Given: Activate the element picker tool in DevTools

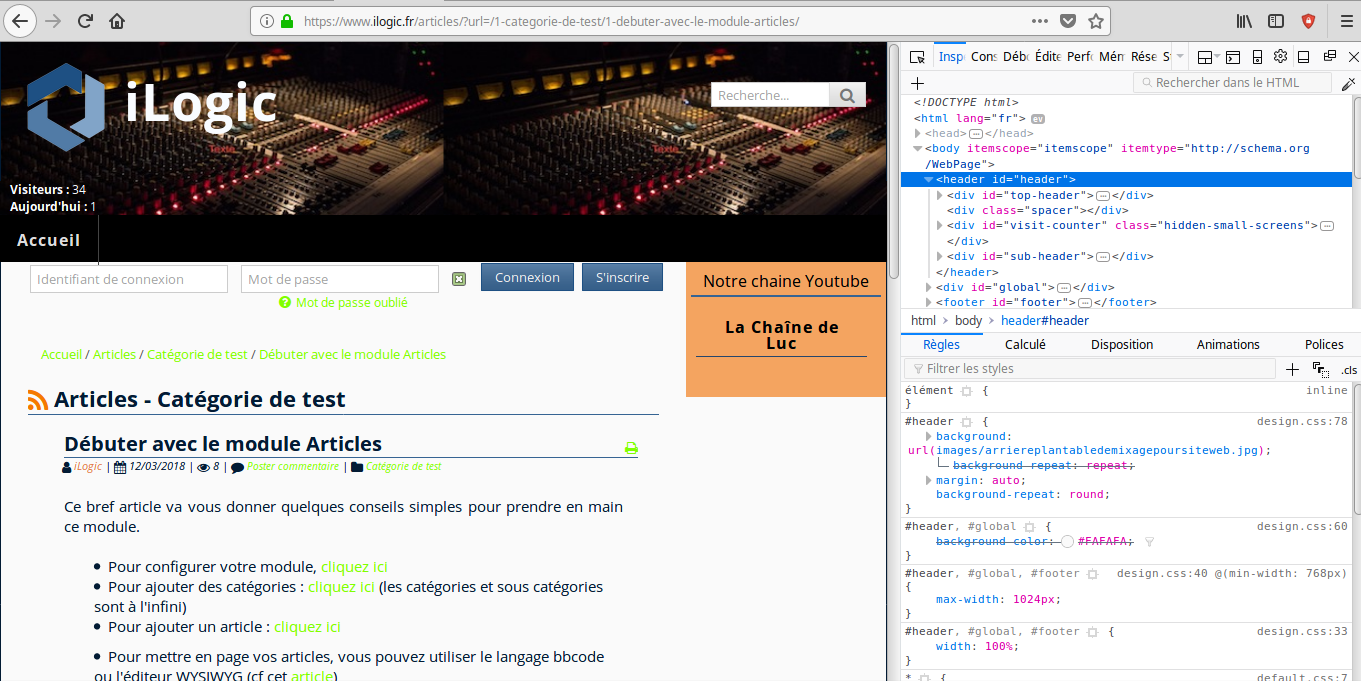Looking at the screenshot, I should (917, 57).
